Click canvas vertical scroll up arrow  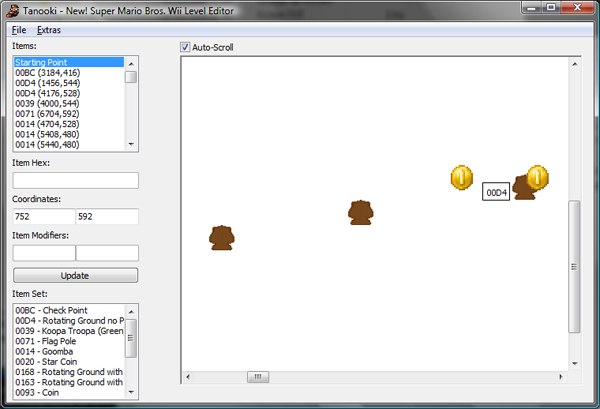pos(575,64)
